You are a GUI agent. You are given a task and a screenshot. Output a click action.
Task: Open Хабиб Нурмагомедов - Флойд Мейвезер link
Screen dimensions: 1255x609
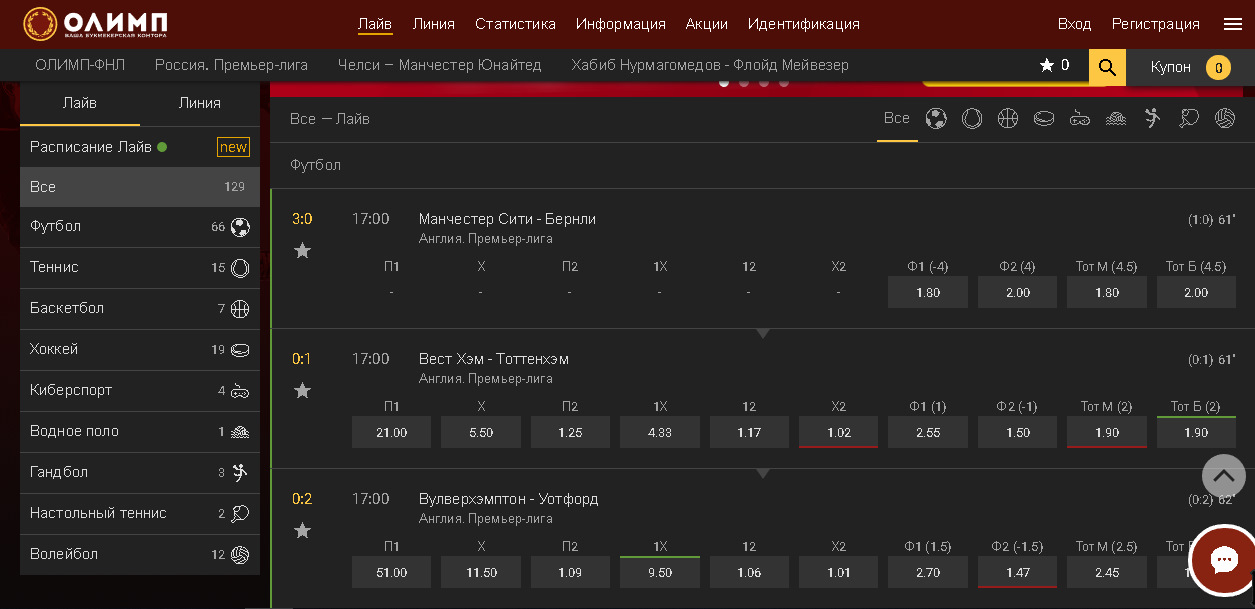pyautogui.click(x=710, y=66)
